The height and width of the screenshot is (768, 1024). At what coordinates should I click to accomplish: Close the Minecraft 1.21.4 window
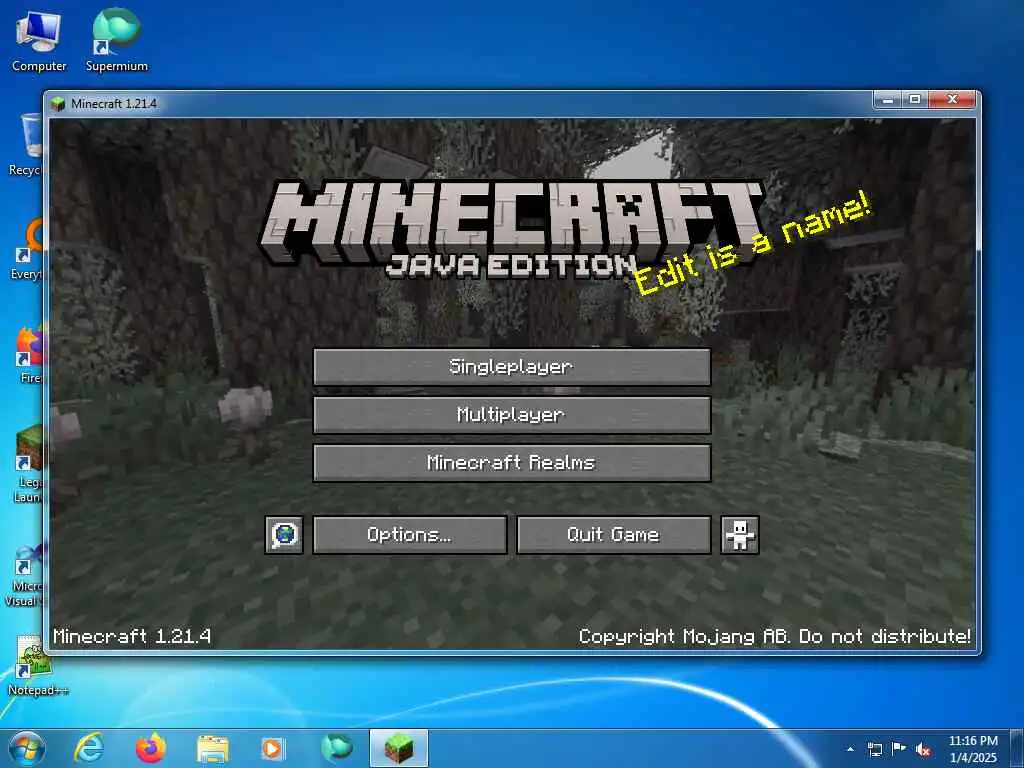tap(952, 100)
